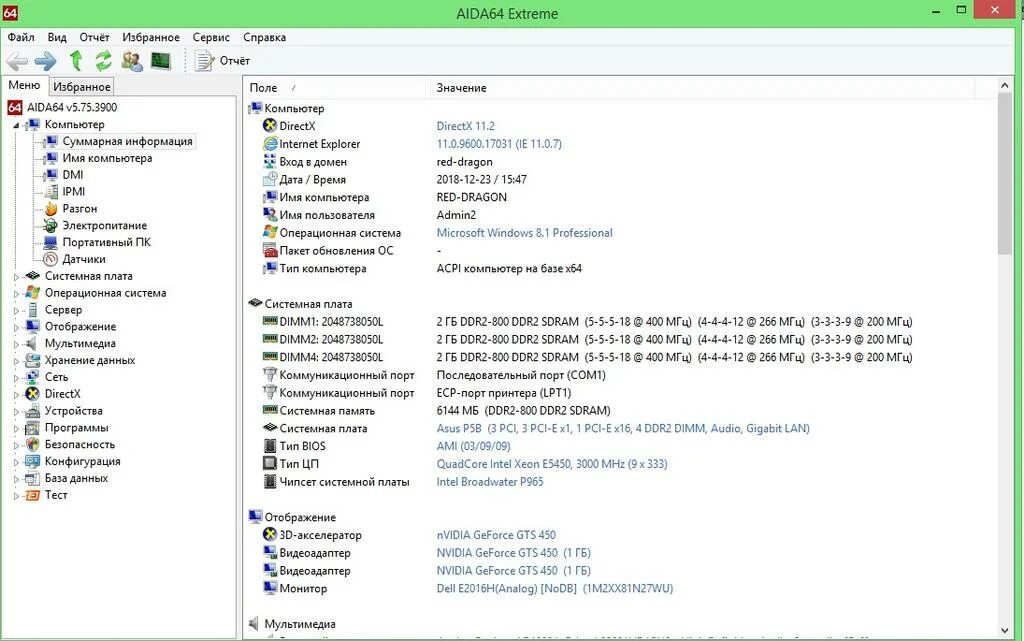Click the Устройства icon in the tree
Image resolution: width=1024 pixels, height=641 pixels.
pos(33,411)
